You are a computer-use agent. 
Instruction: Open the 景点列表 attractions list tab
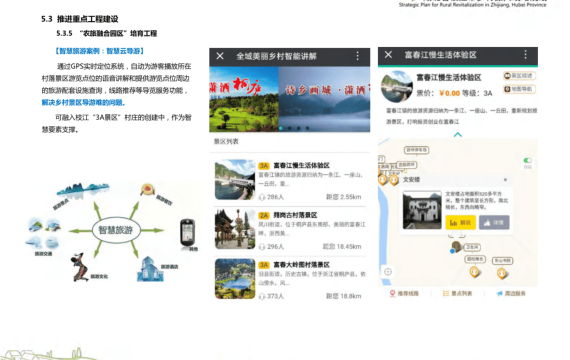[457, 293]
